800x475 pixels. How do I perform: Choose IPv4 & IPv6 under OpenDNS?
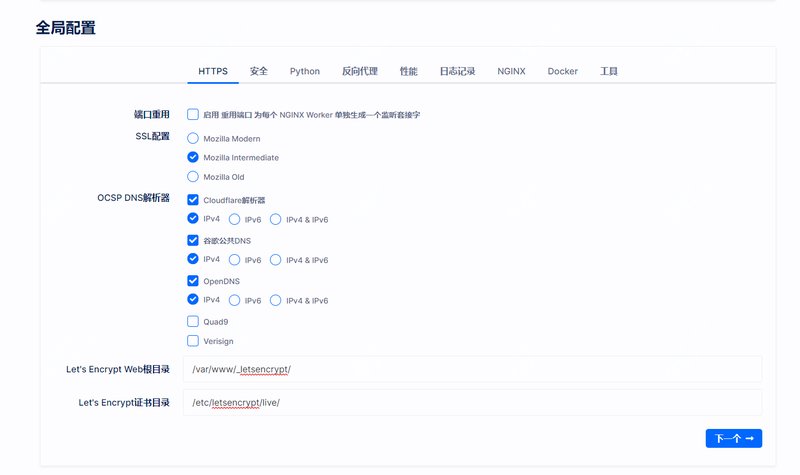click(276, 300)
